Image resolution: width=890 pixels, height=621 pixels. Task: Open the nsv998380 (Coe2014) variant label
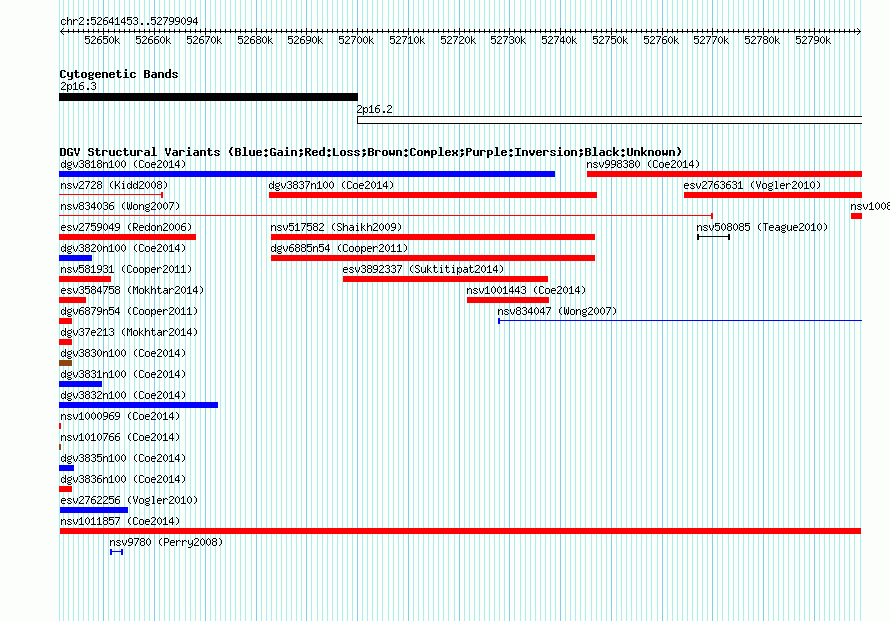point(643,164)
